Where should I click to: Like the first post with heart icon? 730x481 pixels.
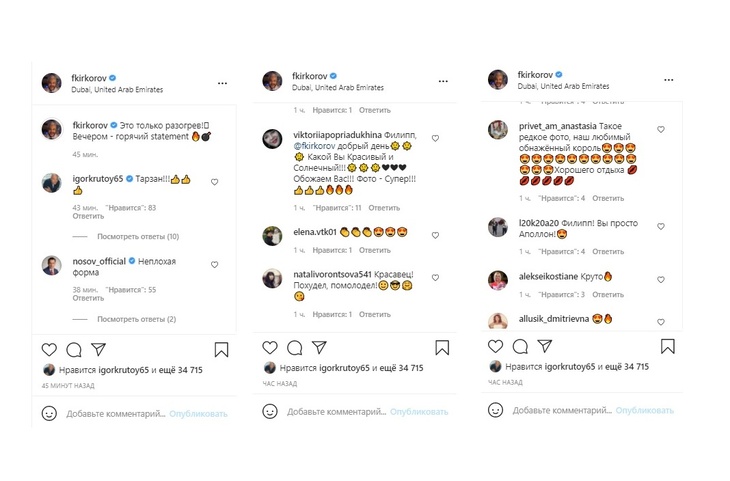[x=49, y=350]
